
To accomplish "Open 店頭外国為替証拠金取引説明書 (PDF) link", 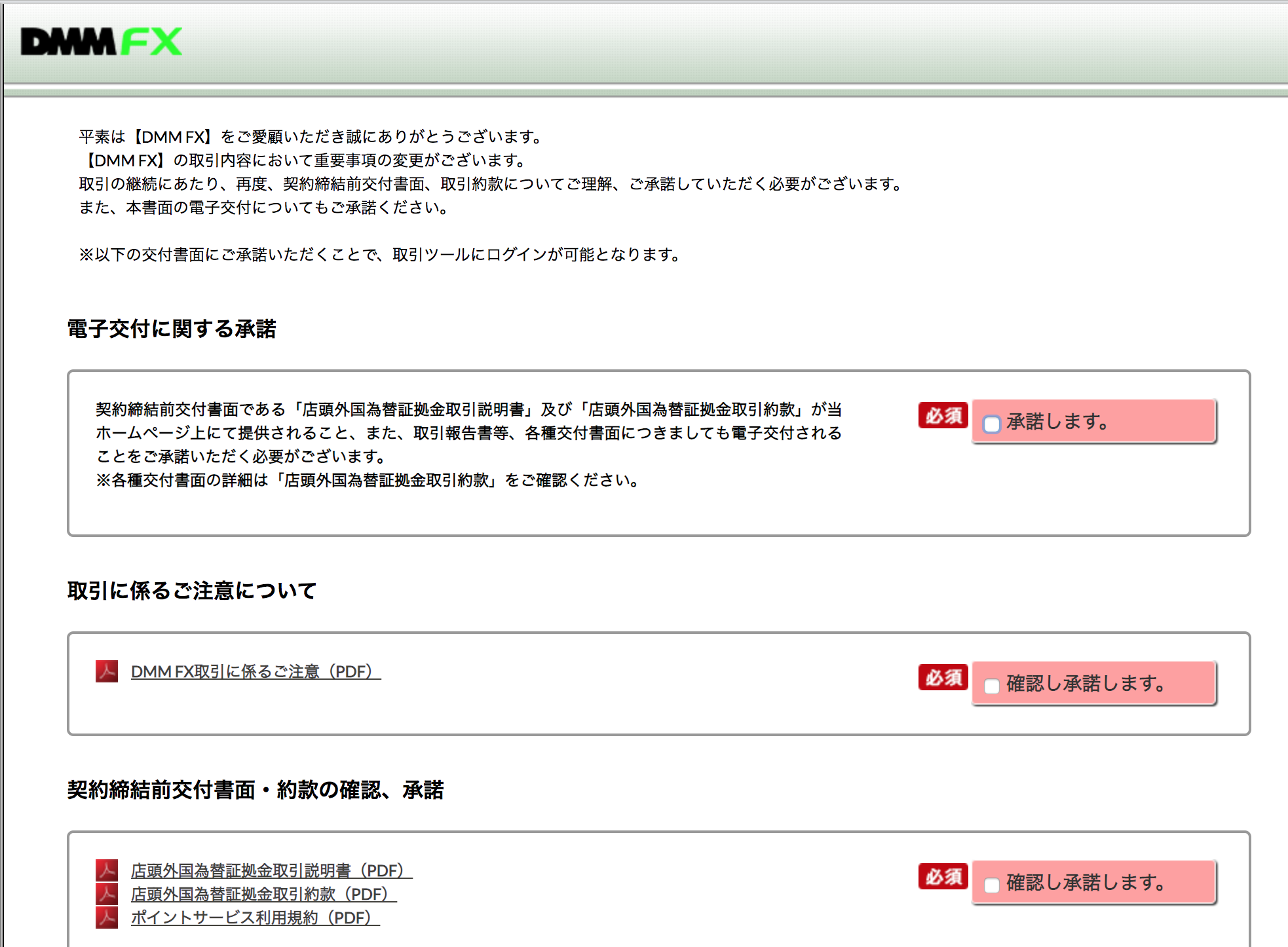I will [x=271, y=870].
